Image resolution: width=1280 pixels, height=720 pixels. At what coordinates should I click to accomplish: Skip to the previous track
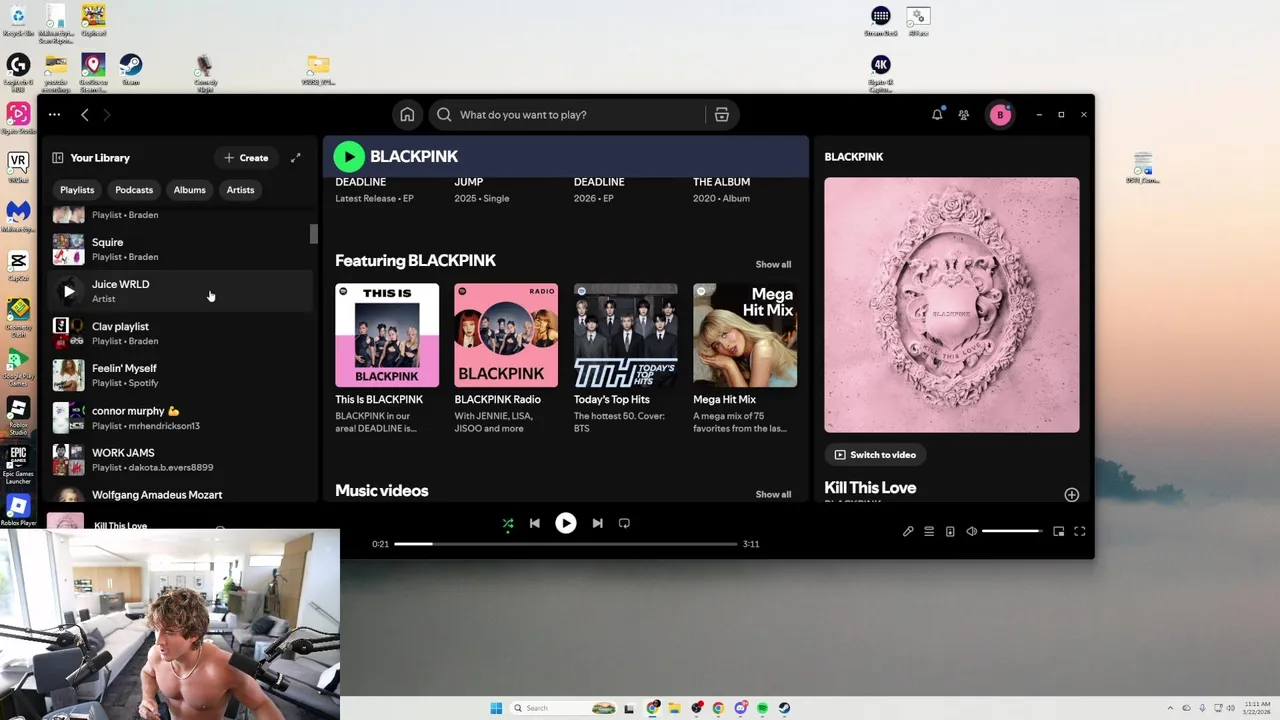(x=535, y=523)
